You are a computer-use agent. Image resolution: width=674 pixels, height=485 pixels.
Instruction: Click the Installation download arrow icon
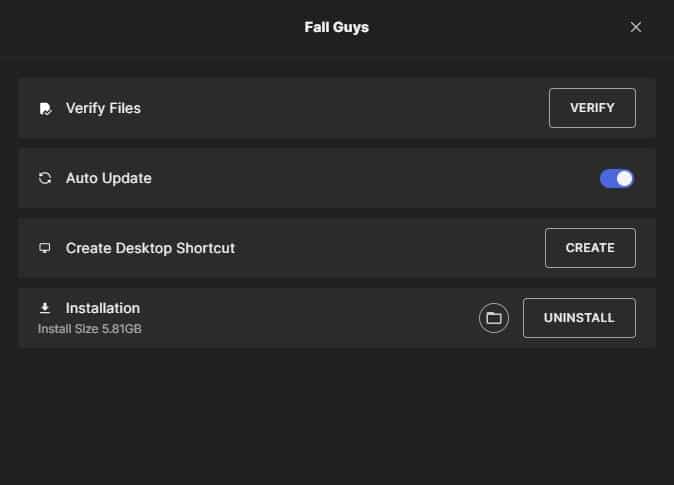coord(44,308)
